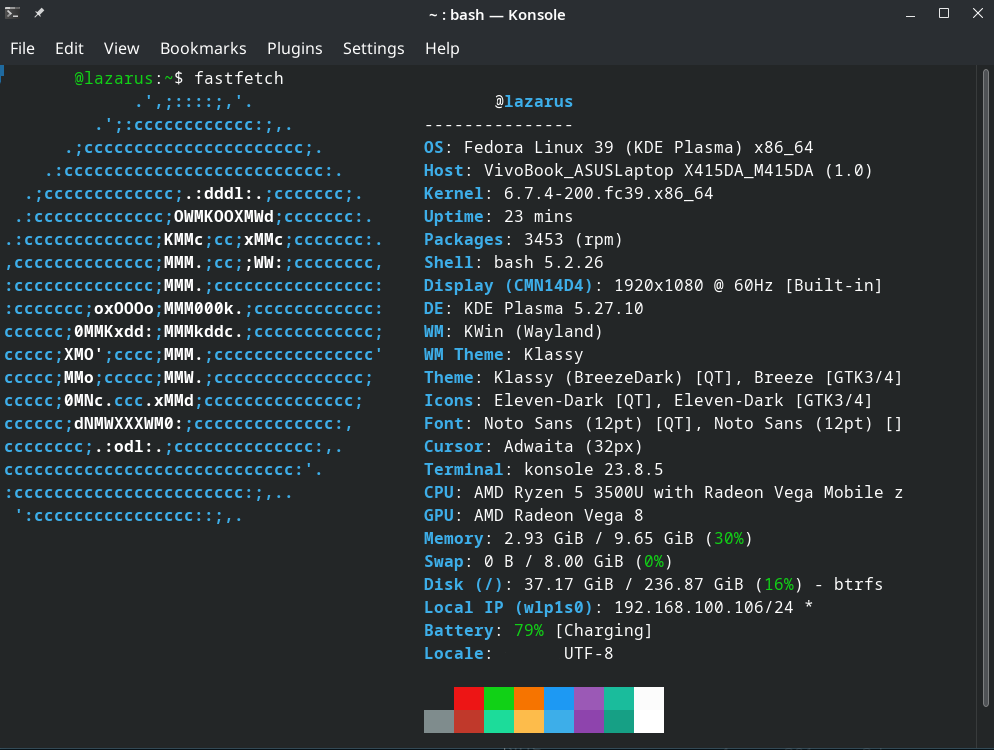This screenshot has width=994, height=750.
Task: Open the Edit menu
Action: (69, 48)
